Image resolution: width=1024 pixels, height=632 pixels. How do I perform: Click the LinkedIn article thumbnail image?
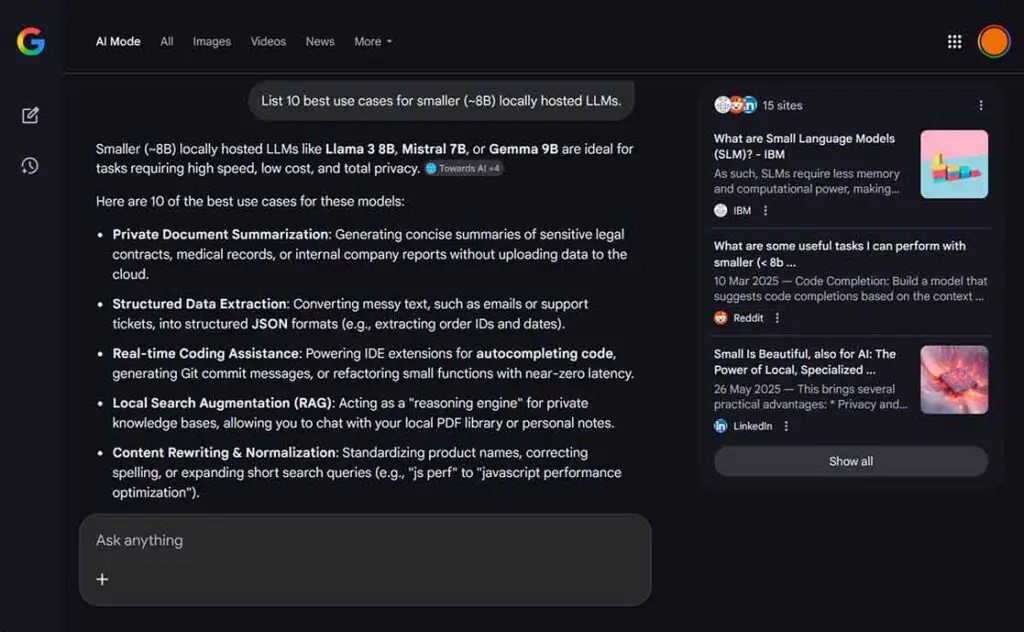pos(954,380)
